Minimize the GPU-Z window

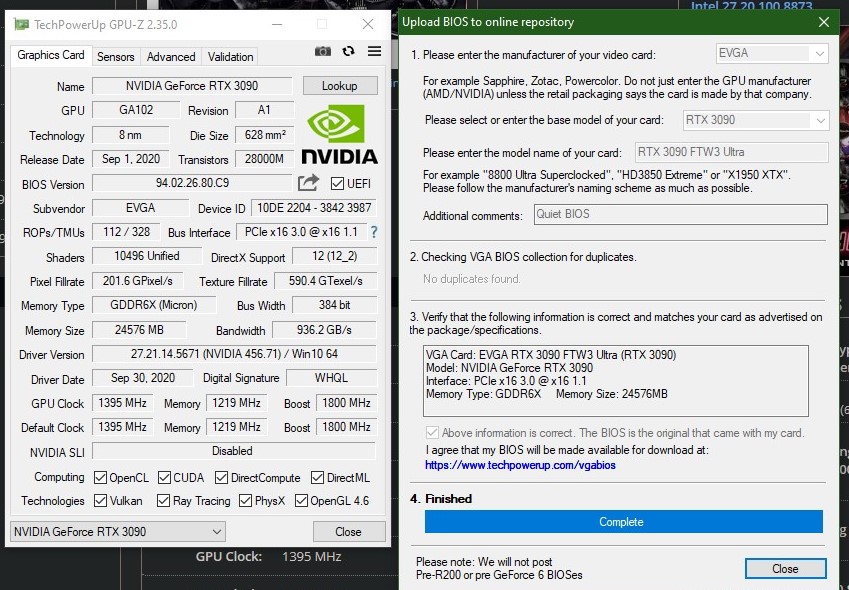[x=277, y=24]
